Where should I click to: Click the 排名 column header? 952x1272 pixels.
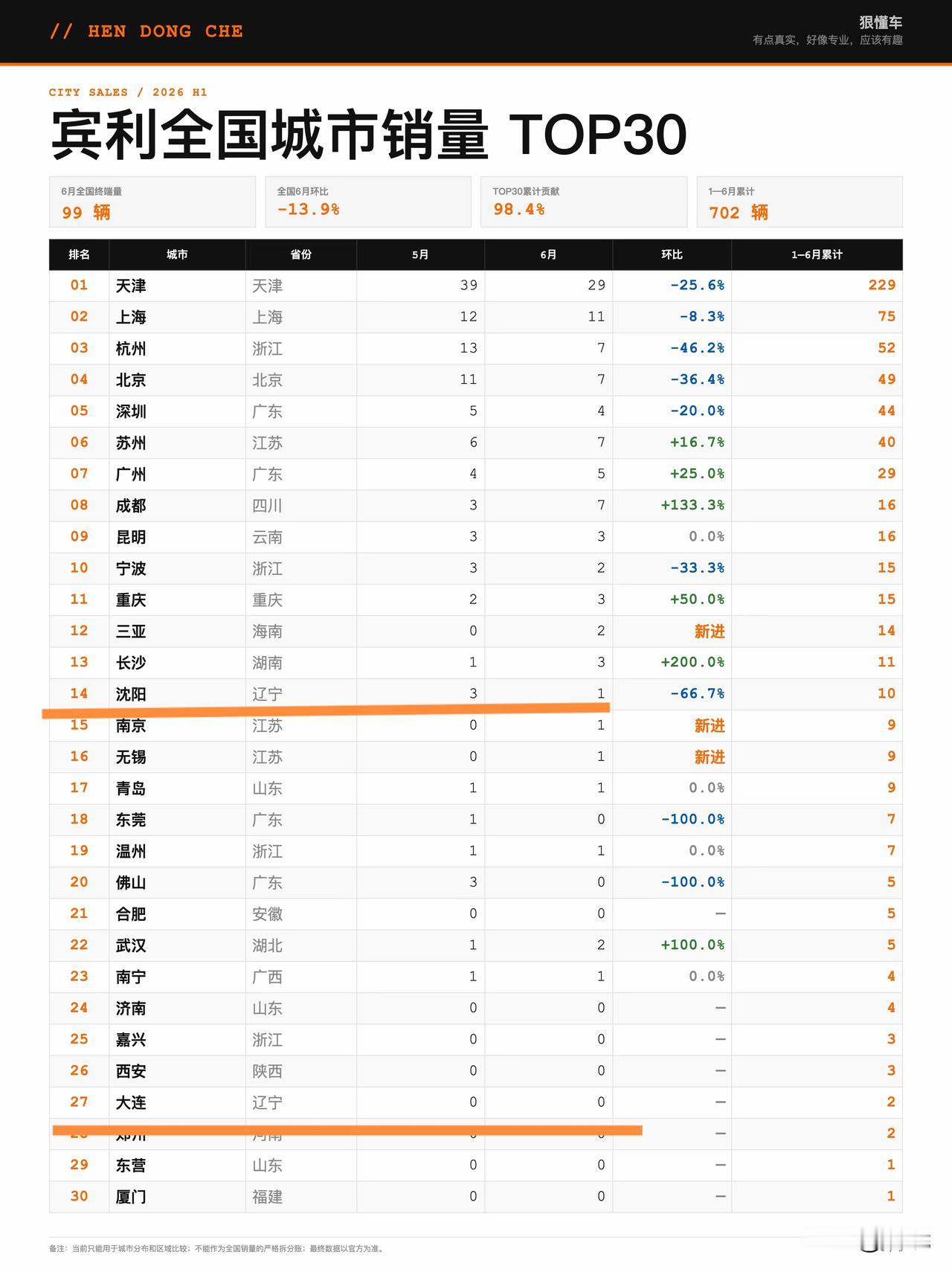[x=79, y=254]
